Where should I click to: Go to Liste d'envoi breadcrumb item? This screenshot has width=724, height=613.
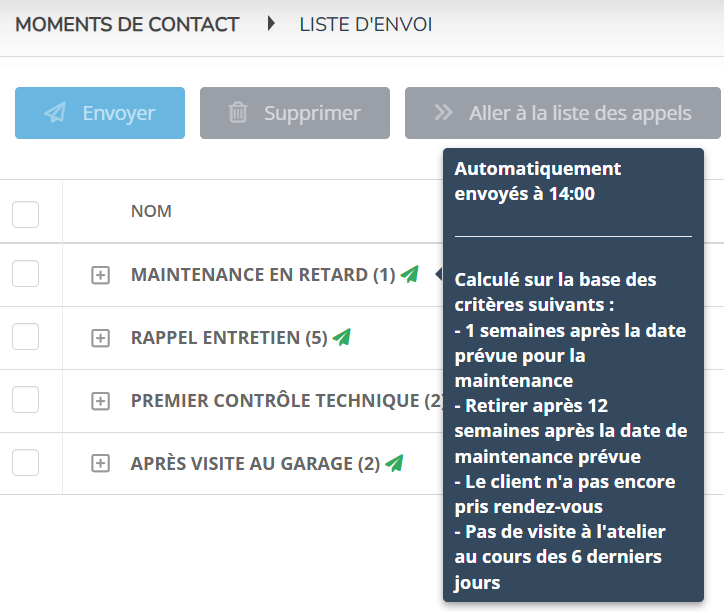click(x=366, y=24)
